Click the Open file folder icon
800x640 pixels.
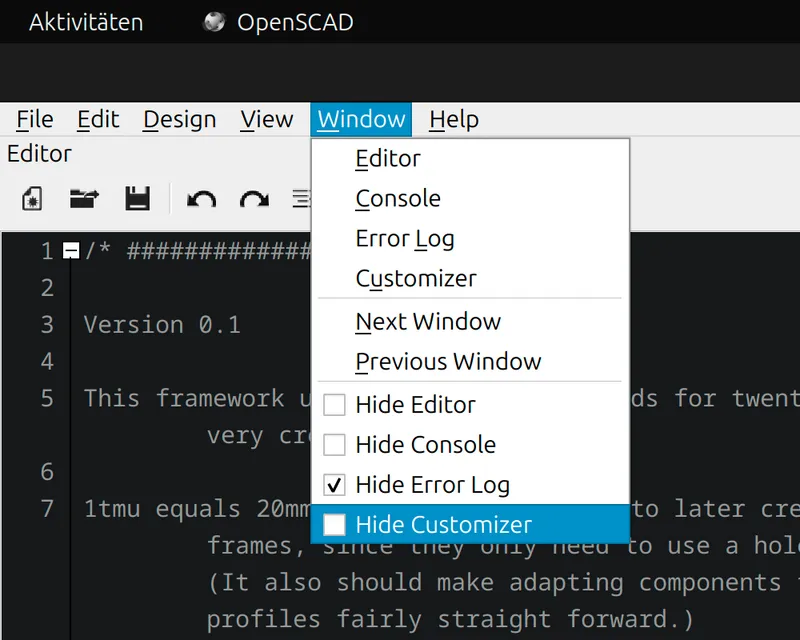(84, 199)
